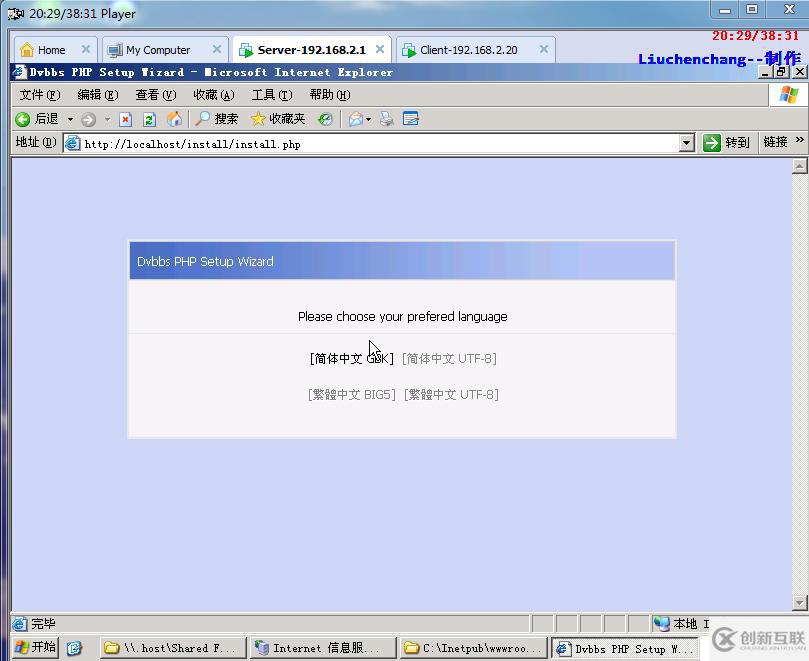Stop page loading with red X icon
The height and width of the screenshot is (661, 809).
coord(125,120)
